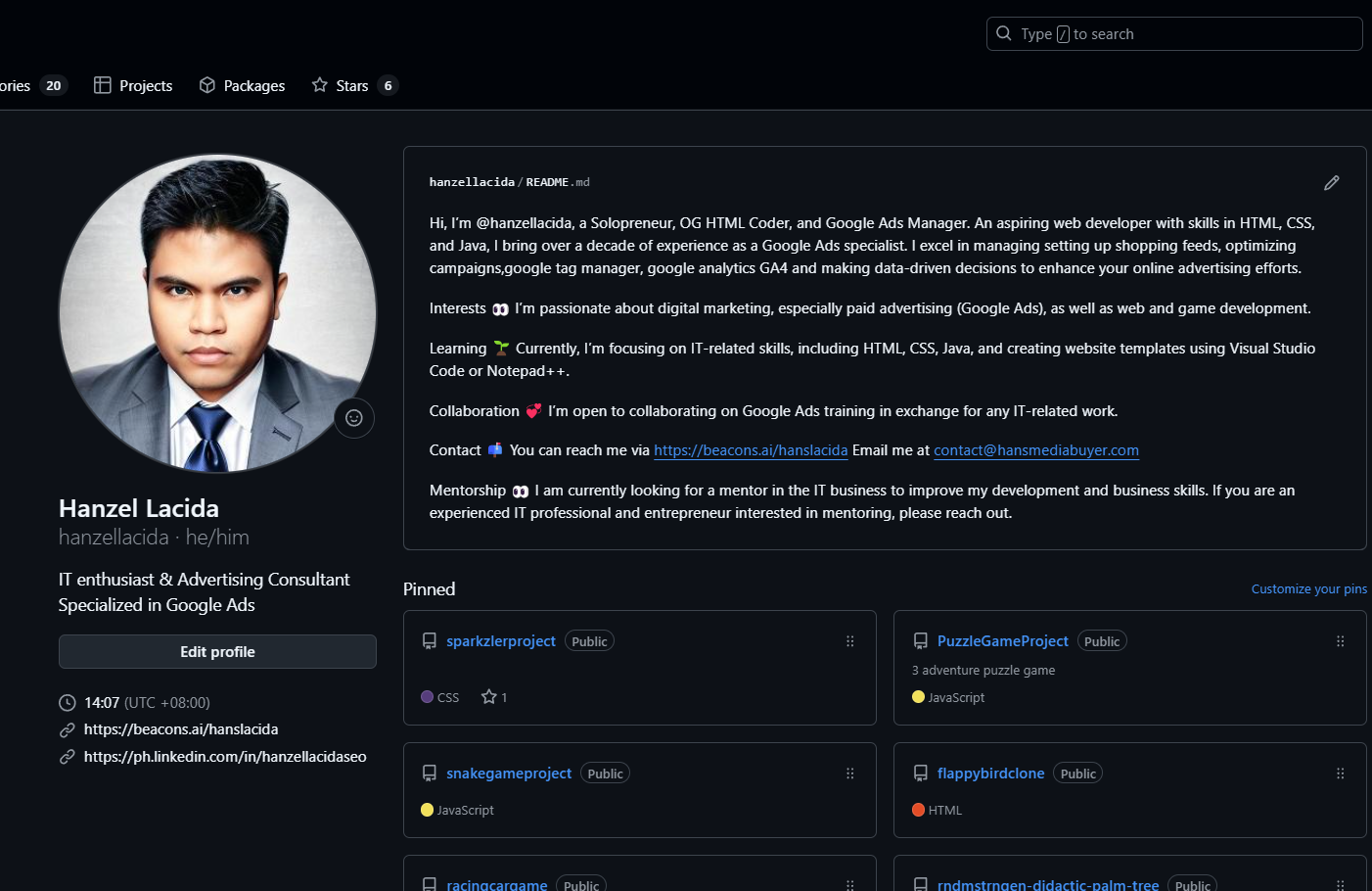
Task: Click the grip handle on PuzzleGameProject card
Action: point(1340,641)
